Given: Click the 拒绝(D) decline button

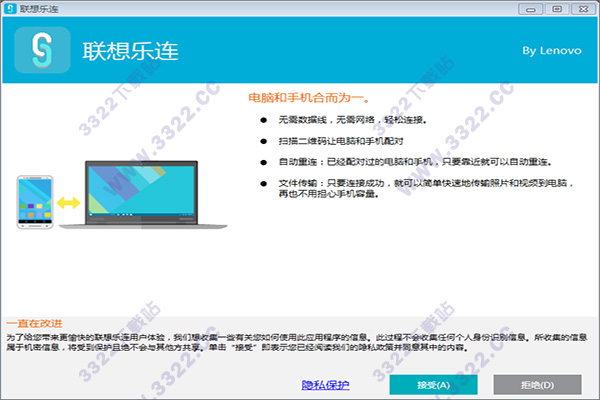Looking at the screenshot, I should tap(537, 385).
